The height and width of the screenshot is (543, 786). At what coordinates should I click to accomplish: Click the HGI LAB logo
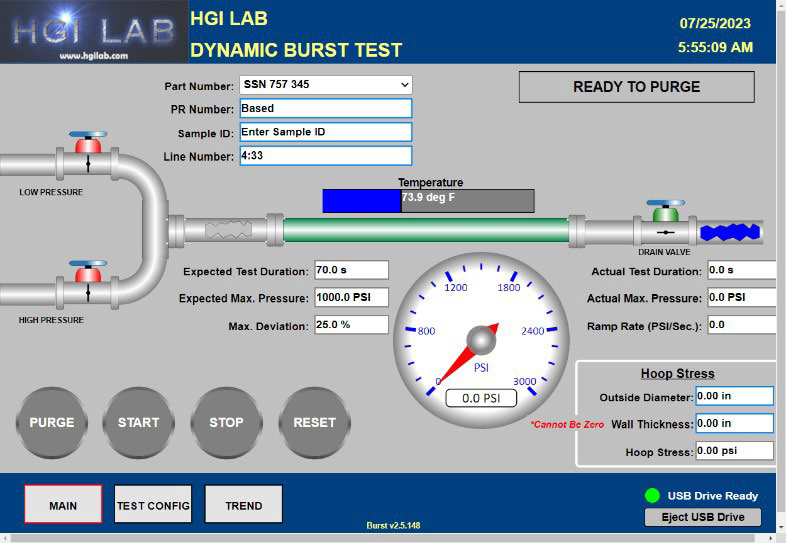(94, 32)
